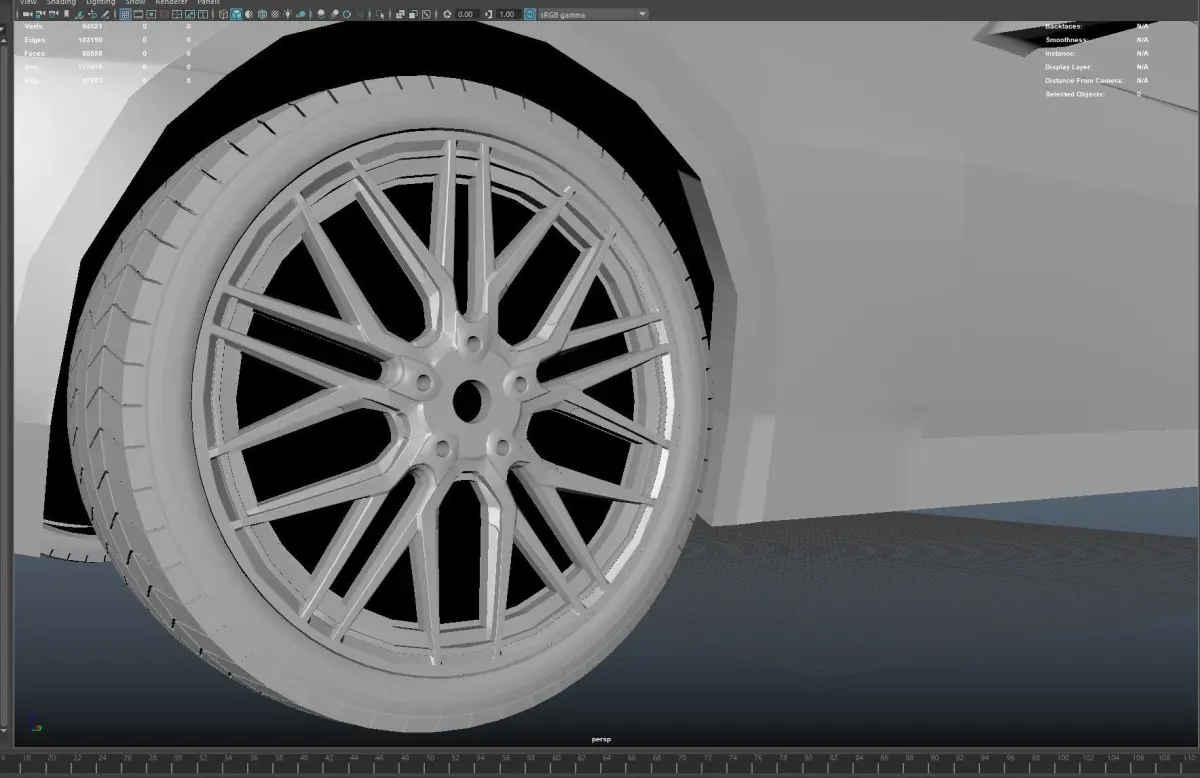Click the Selected Objects HUD label

[x=1075, y=94]
